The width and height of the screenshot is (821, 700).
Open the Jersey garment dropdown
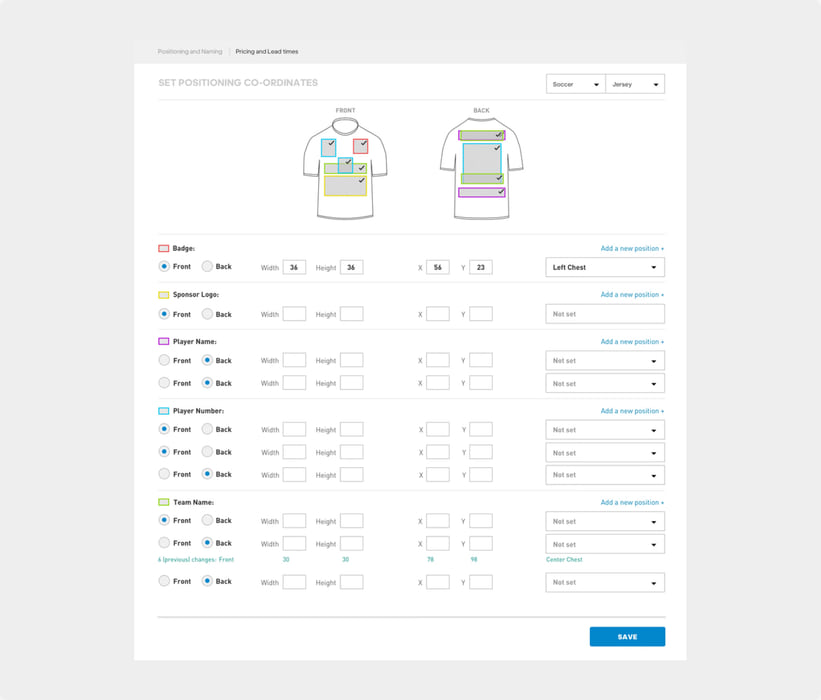click(x=635, y=84)
